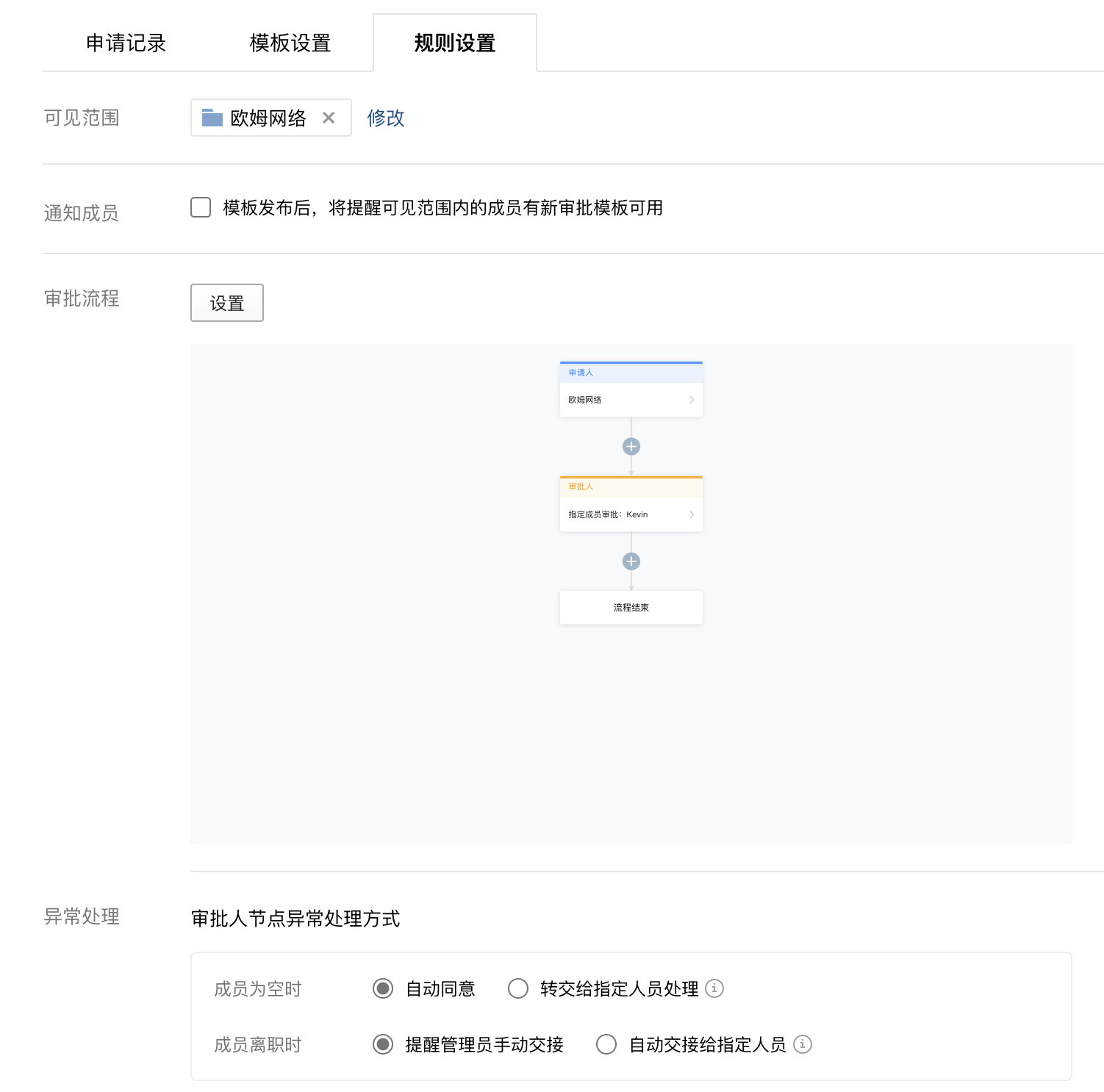This screenshot has height=1092, width=1104.
Task: Open the 申请人 node header
Action: 631,373
